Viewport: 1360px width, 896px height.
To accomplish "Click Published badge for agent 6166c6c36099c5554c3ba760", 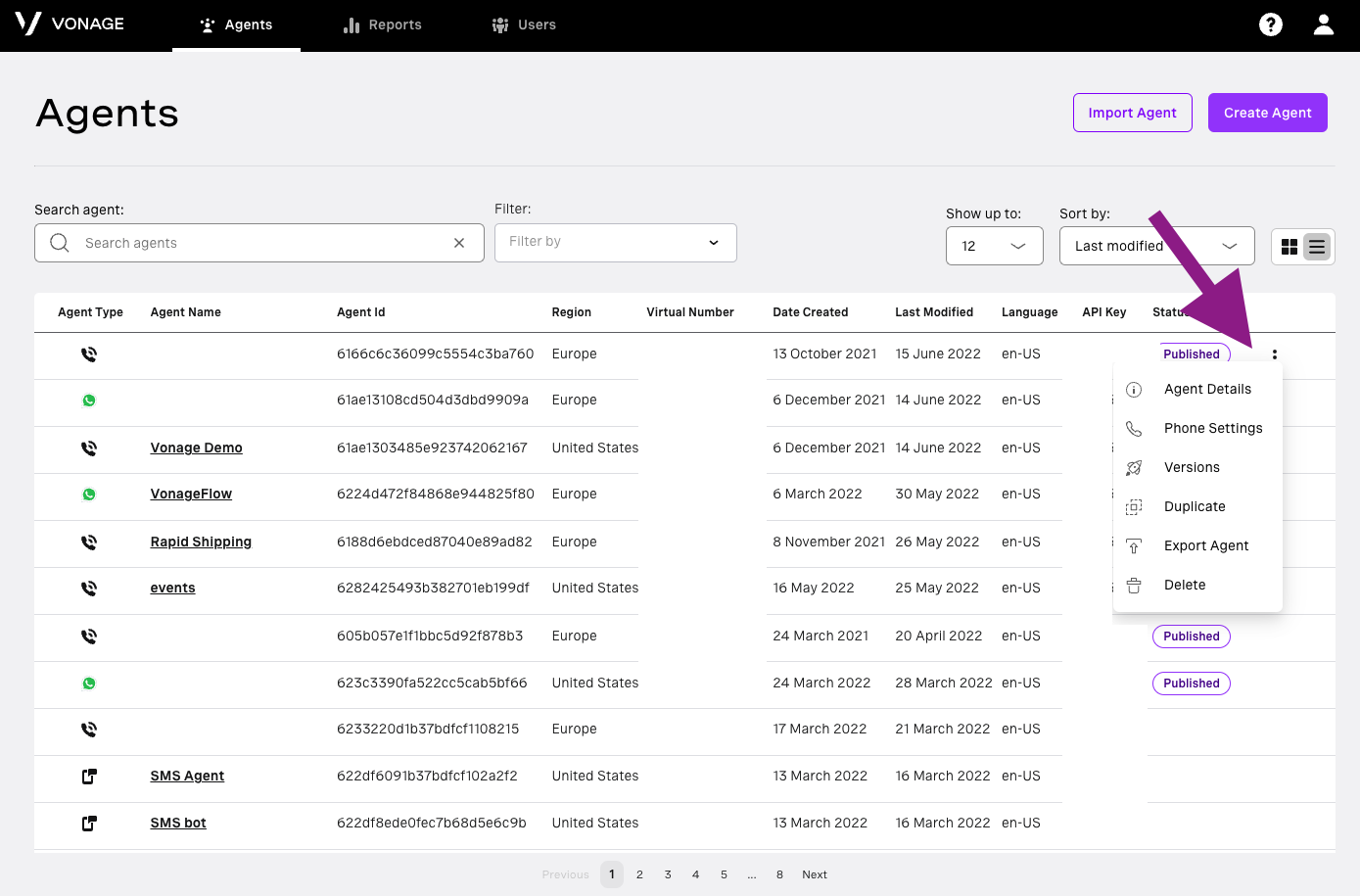I will pos(1192,354).
